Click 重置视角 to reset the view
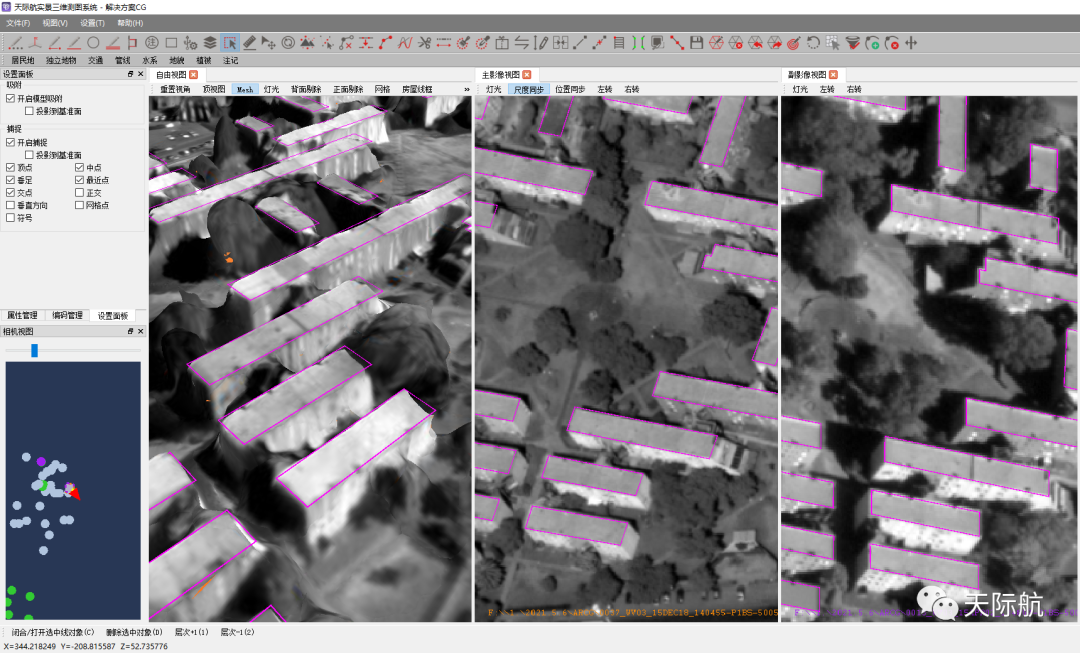1080x653 pixels. [x=175, y=89]
